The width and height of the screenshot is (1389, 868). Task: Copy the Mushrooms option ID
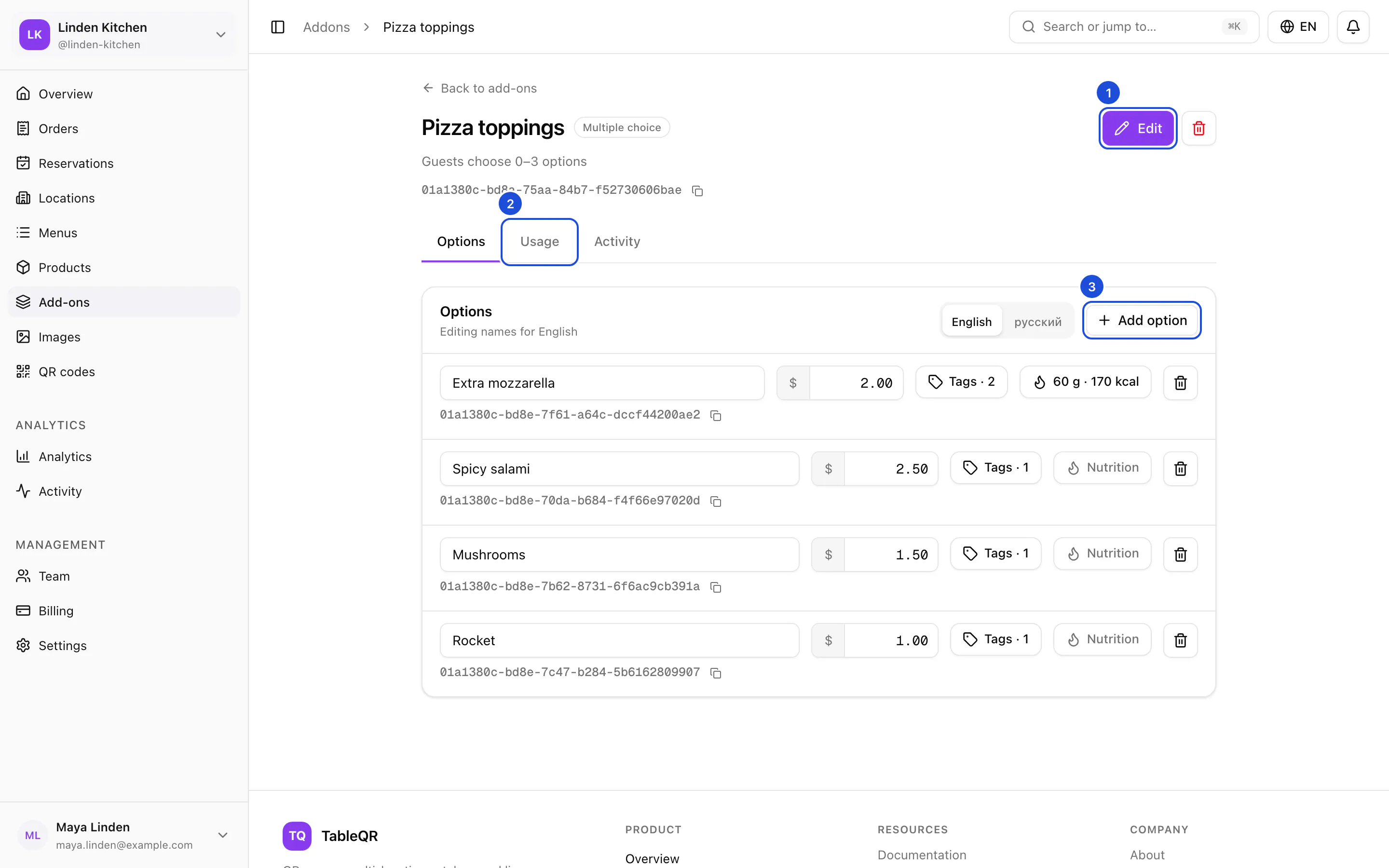(716, 587)
